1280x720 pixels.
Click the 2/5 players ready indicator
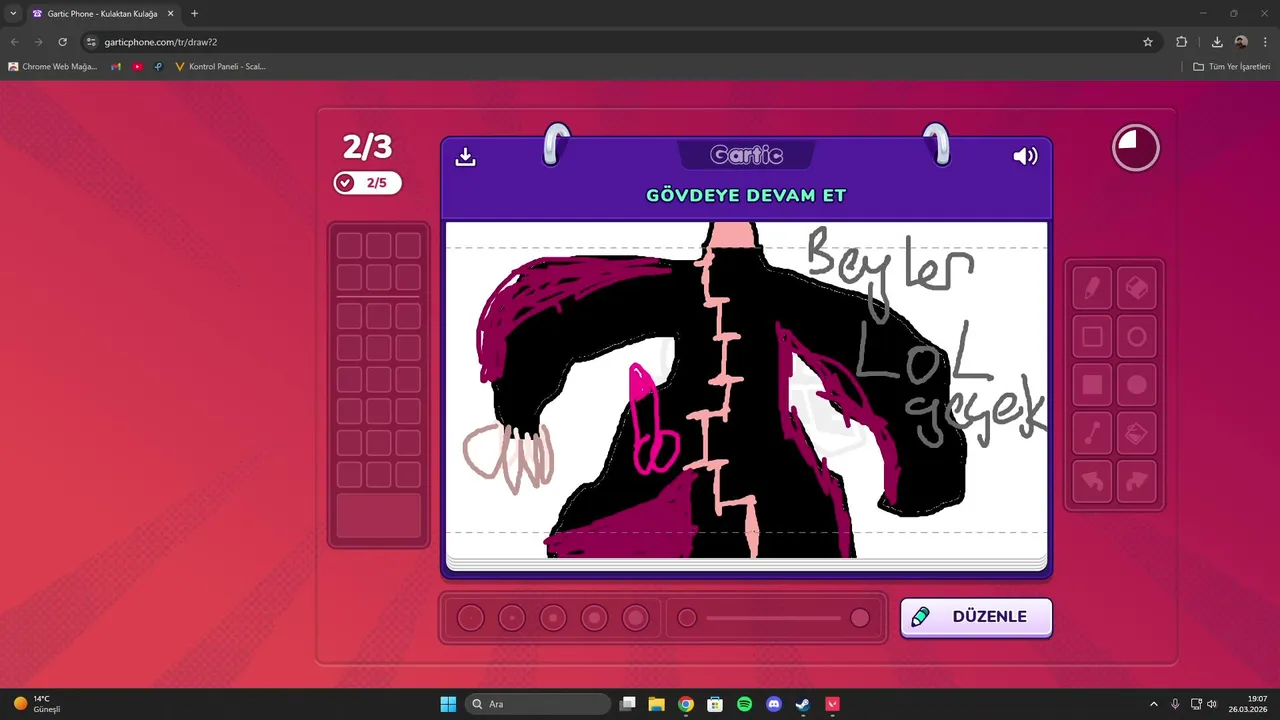pyautogui.click(x=367, y=183)
